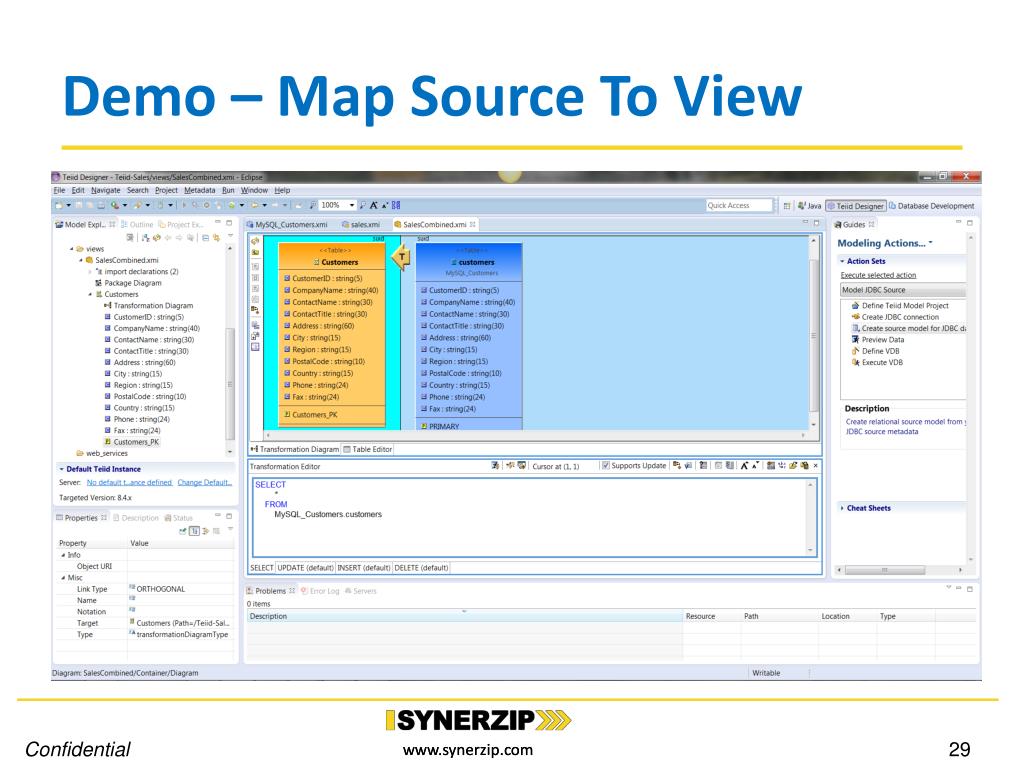Image resolution: width=1024 pixels, height=768 pixels.
Task: Click the Package Diagram icon in the tree
Action: 99,283
